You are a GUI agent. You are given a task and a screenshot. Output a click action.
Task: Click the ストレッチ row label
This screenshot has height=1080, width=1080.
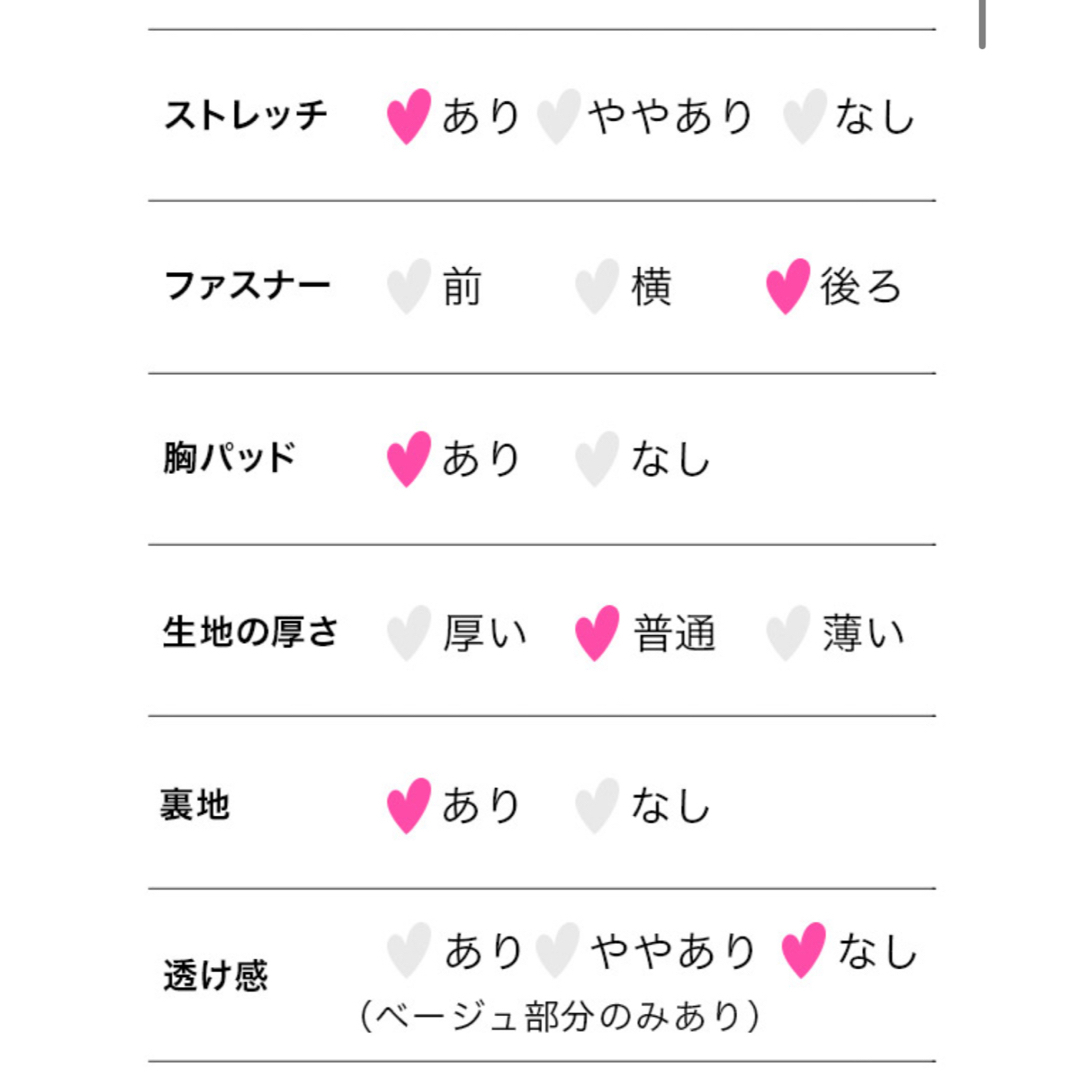click(x=245, y=114)
